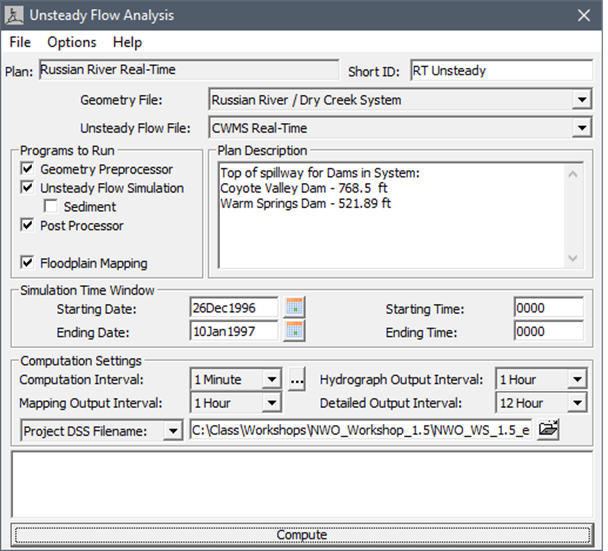
Task: Open the Options menu
Action: click(72, 42)
